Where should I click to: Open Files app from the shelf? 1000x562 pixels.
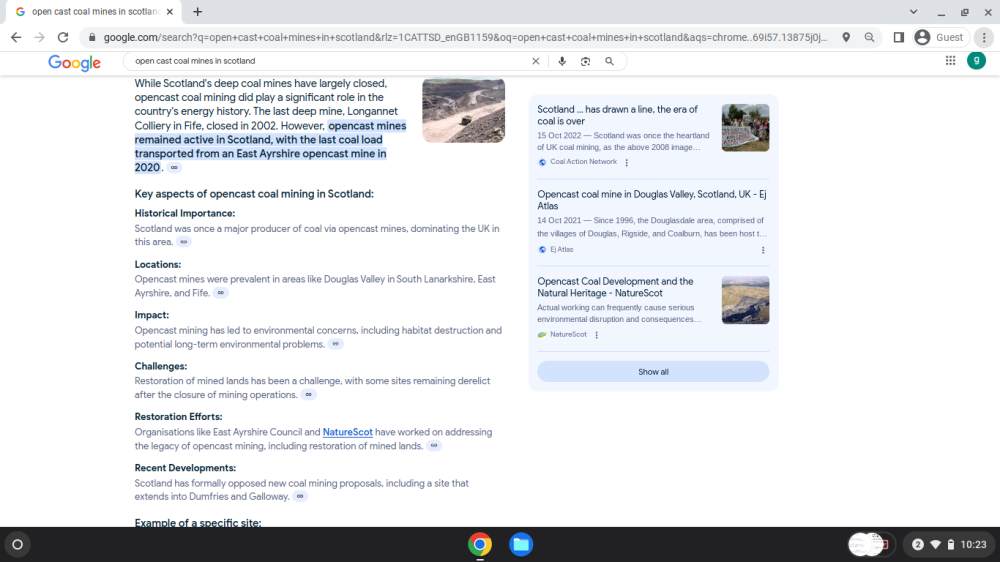point(521,544)
